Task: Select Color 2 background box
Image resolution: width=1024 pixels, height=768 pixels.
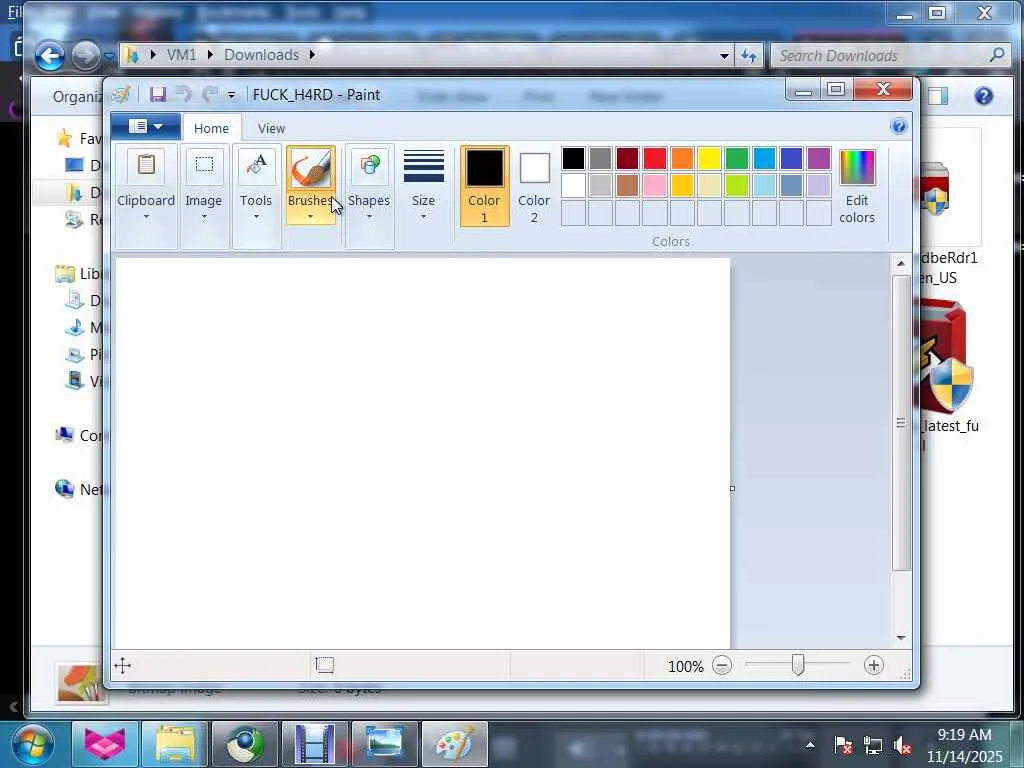Action: pos(534,186)
